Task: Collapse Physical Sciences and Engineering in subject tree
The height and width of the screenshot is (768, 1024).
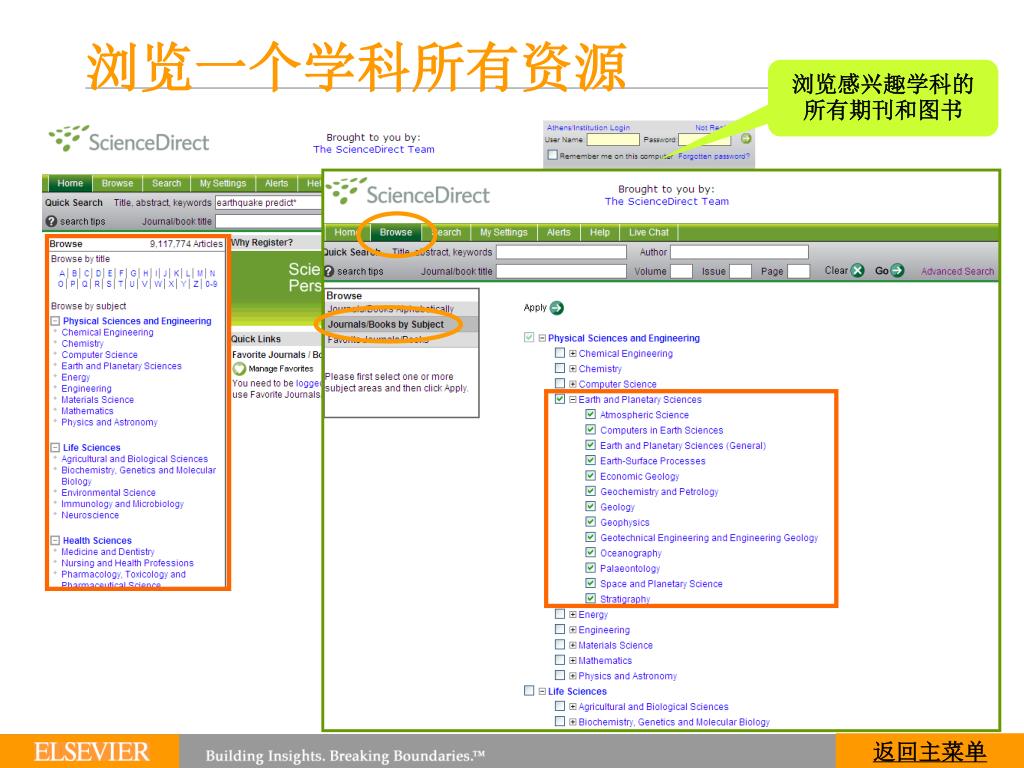Action: click(x=542, y=338)
